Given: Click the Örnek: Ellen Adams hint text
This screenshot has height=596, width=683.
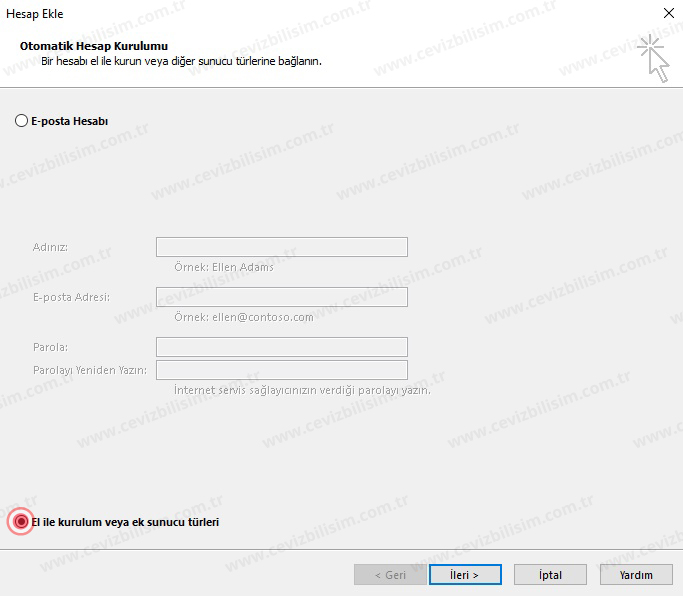Looking at the screenshot, I should click(223, 267).
